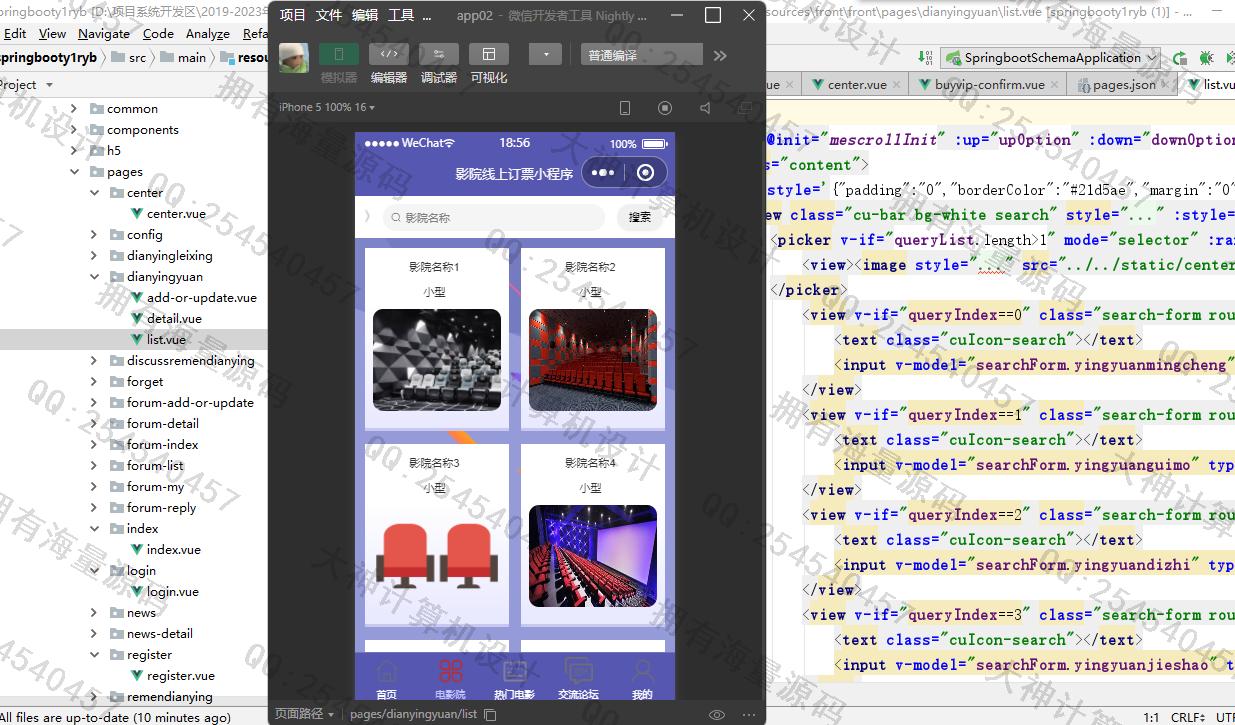Expand the dianyingleixing folder

[x=94, y=256]
